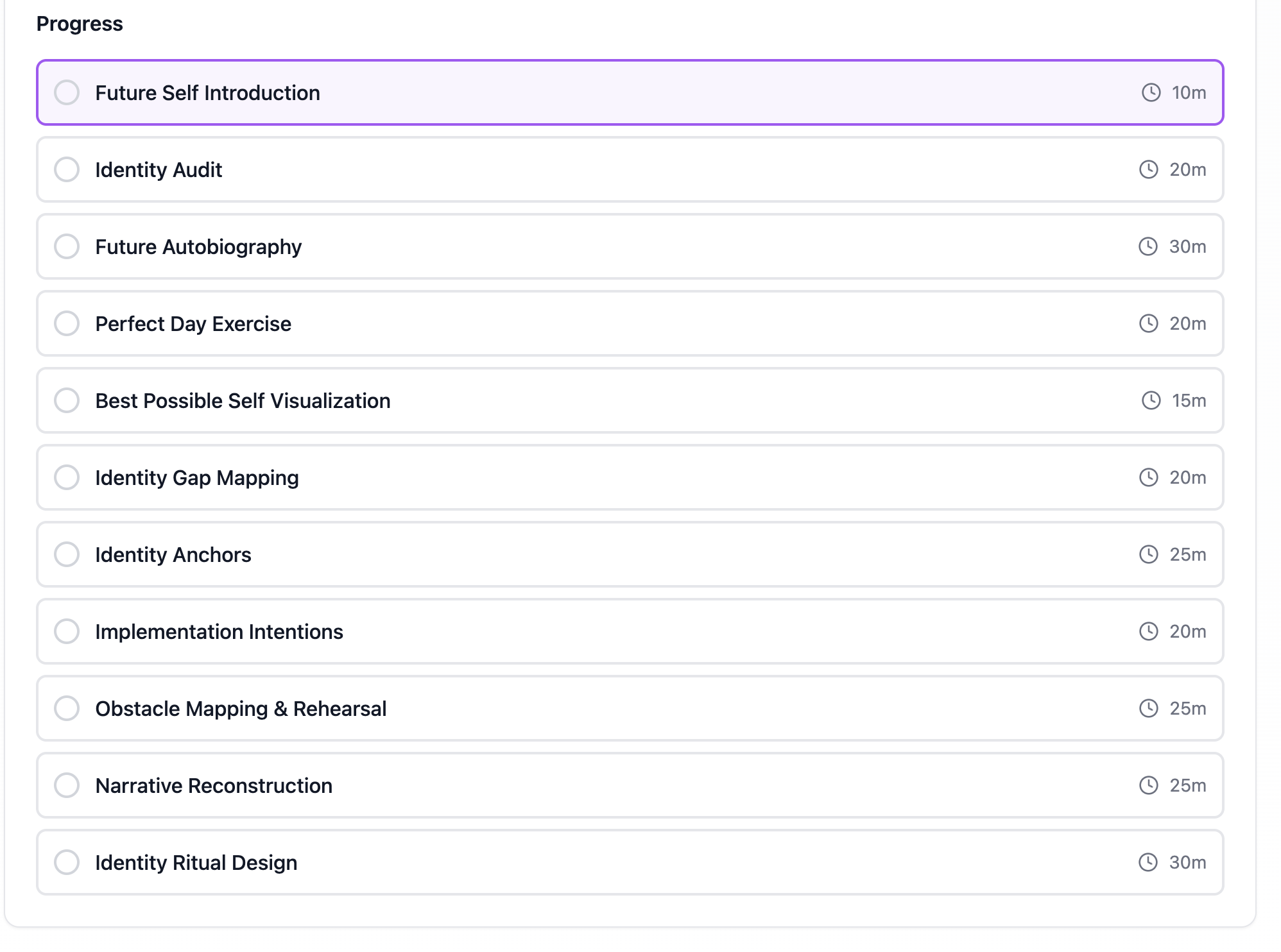Viewport: 1281px width, 952px height.
Task: Click the 25m duration on Narrative Reconstruction
Action: (x=1187, y=785)
